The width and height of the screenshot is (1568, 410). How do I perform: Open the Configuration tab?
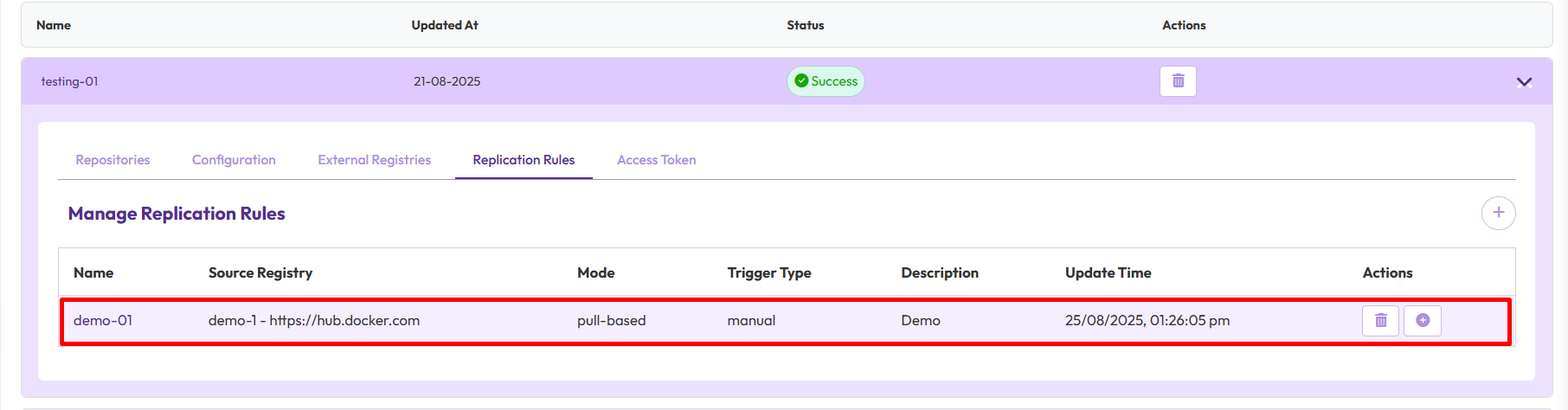[x=234, y=160]
